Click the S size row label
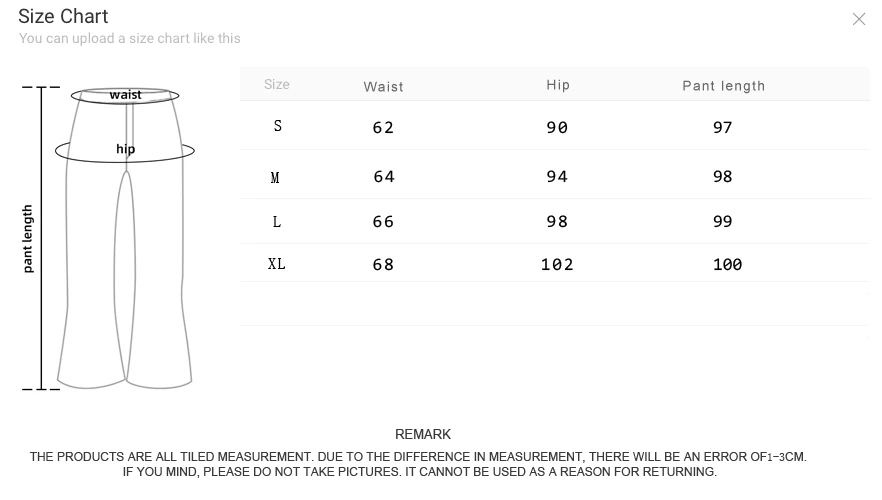The image size is (882, 500). coord(277,126)
